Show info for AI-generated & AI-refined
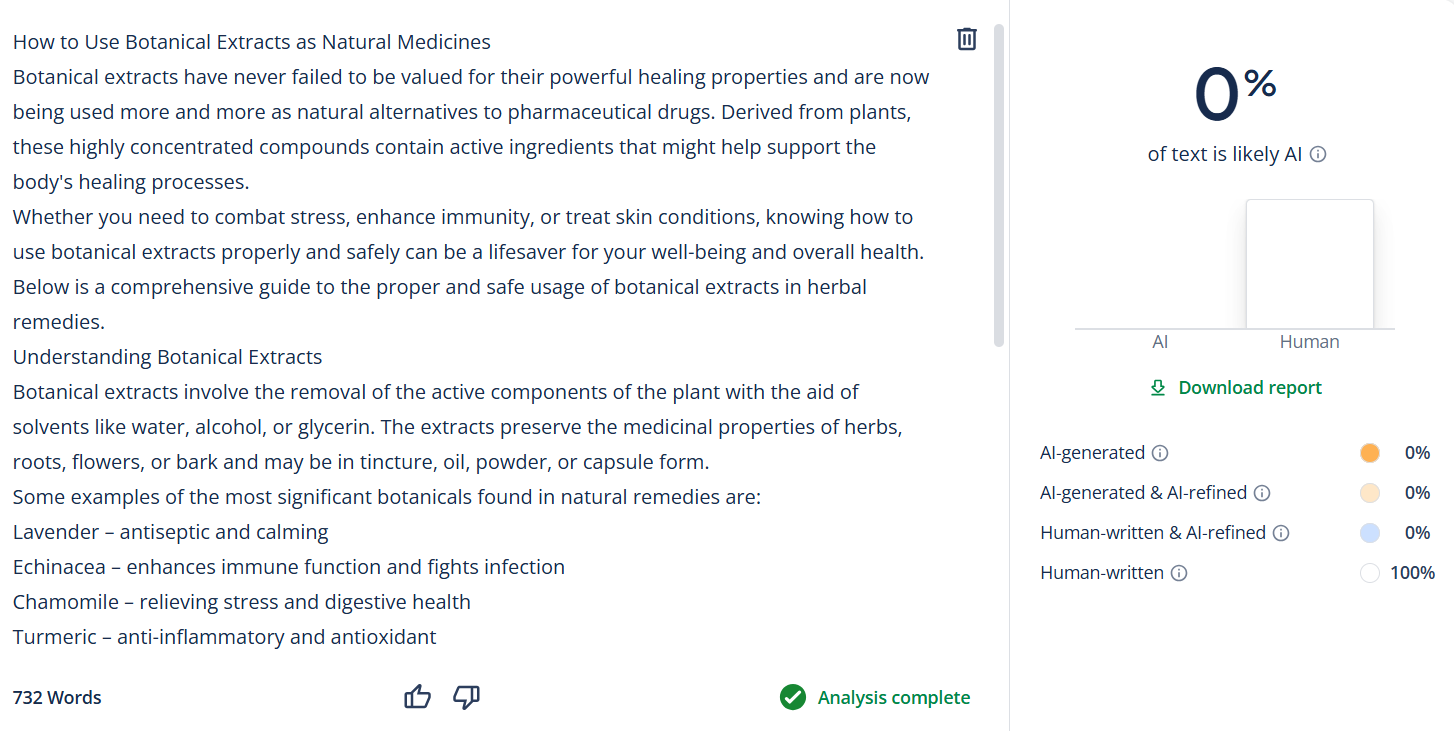This screenshot has height=731, width=1454. coord(1262,493)
